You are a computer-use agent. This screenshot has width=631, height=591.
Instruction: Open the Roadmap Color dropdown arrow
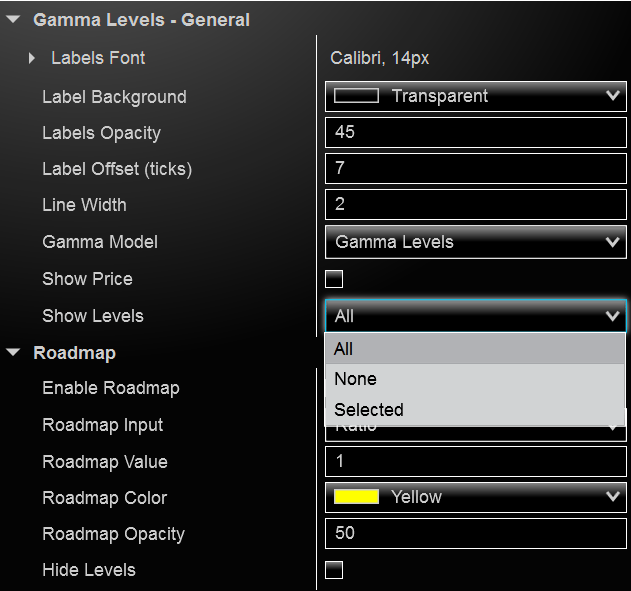pyautogui.click(x=613, y=497)
